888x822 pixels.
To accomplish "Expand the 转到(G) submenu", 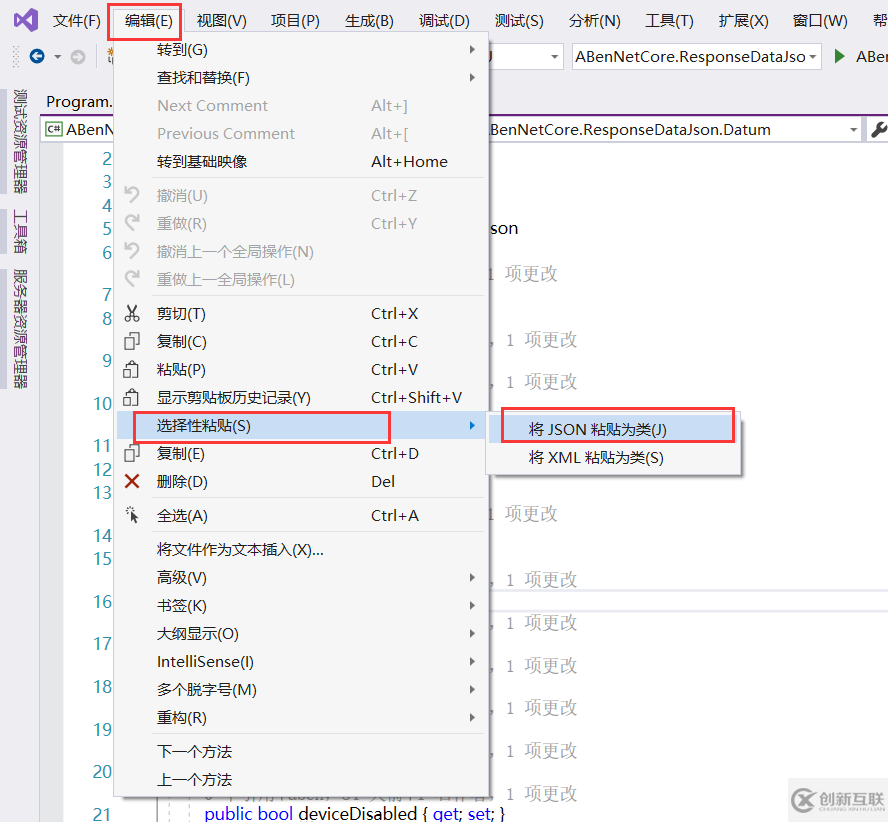I will (301, 50).
